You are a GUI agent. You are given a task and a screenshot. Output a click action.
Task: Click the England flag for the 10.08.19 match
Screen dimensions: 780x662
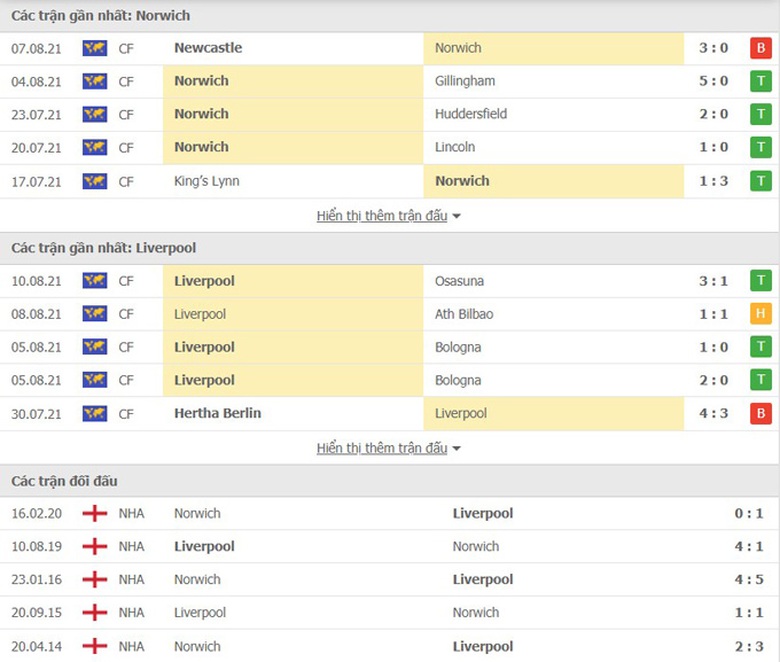tap(95, 546)
